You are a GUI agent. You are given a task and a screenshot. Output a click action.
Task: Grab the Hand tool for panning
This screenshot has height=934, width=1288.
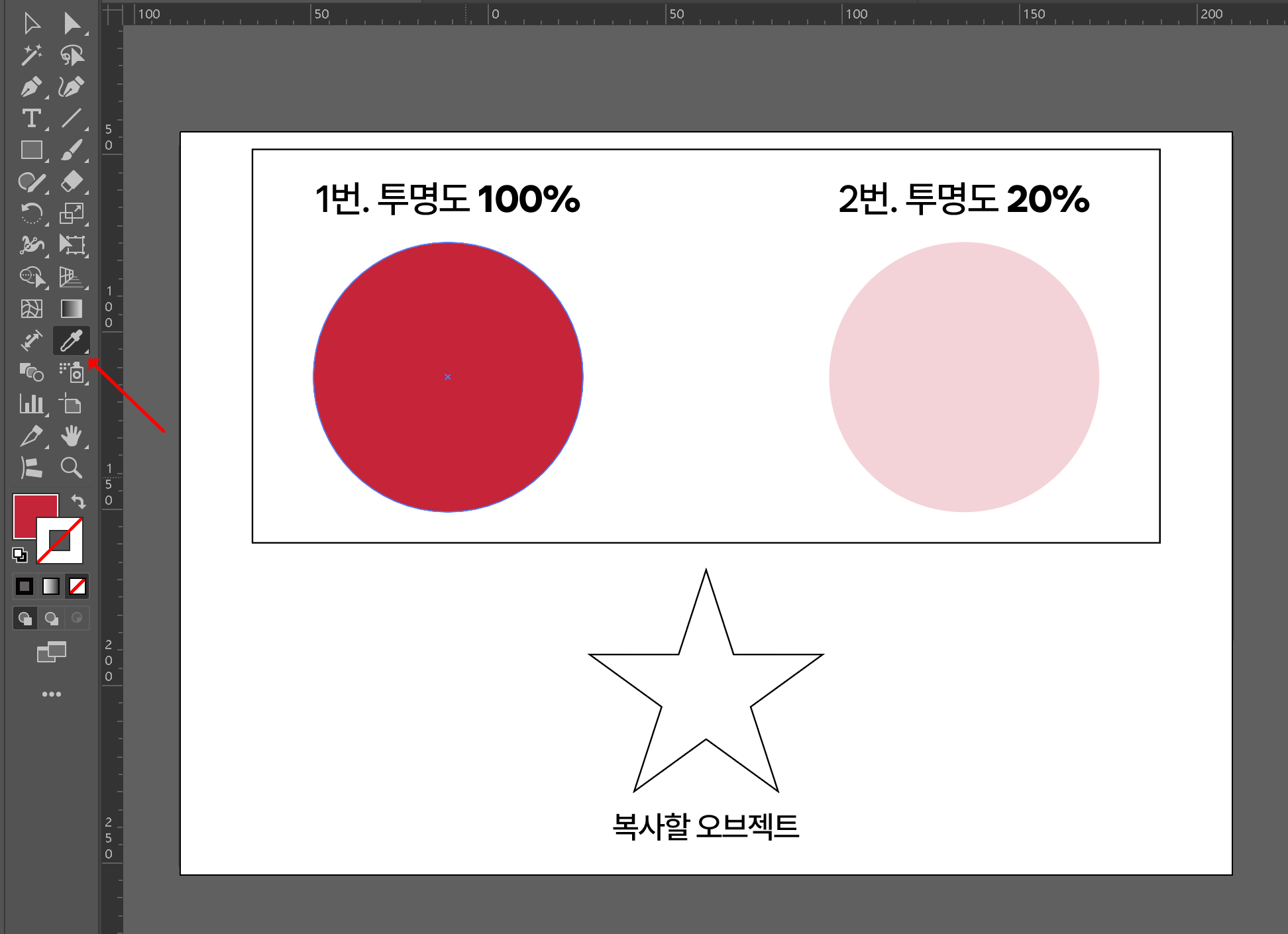coord(73,437)
